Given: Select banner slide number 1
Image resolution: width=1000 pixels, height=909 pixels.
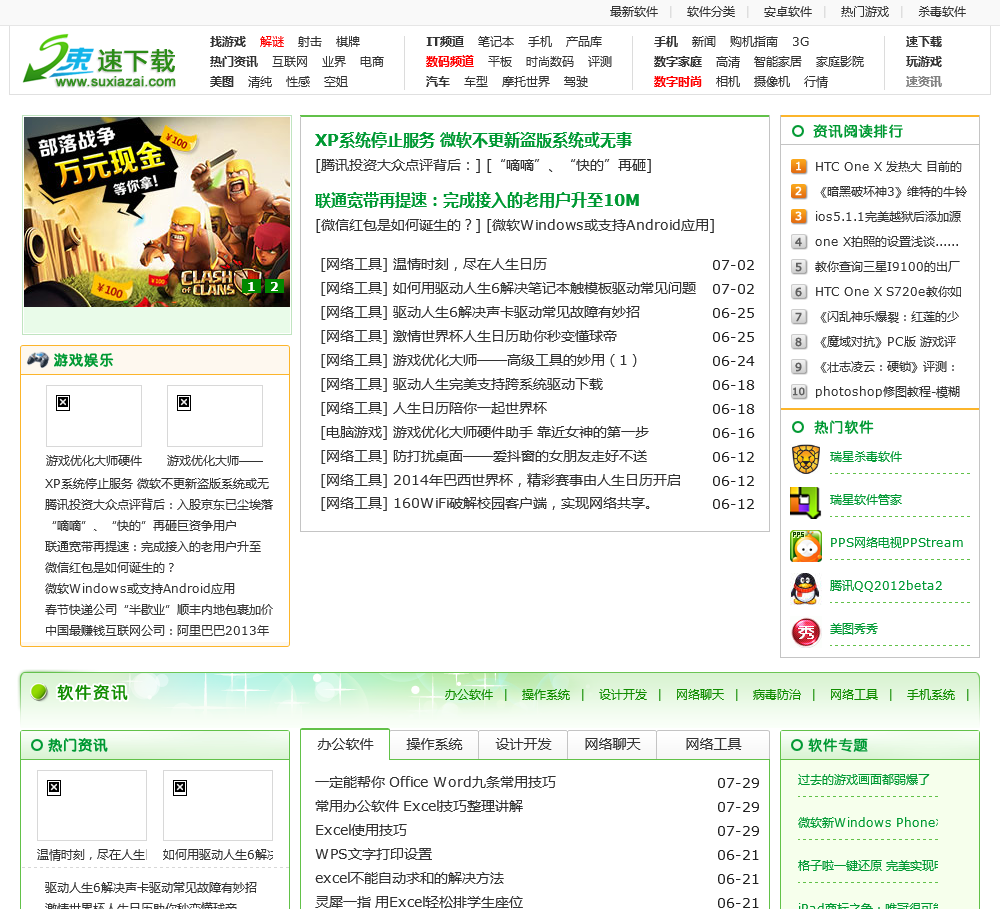Looking at the screenshot, I should tap(251, 286).
